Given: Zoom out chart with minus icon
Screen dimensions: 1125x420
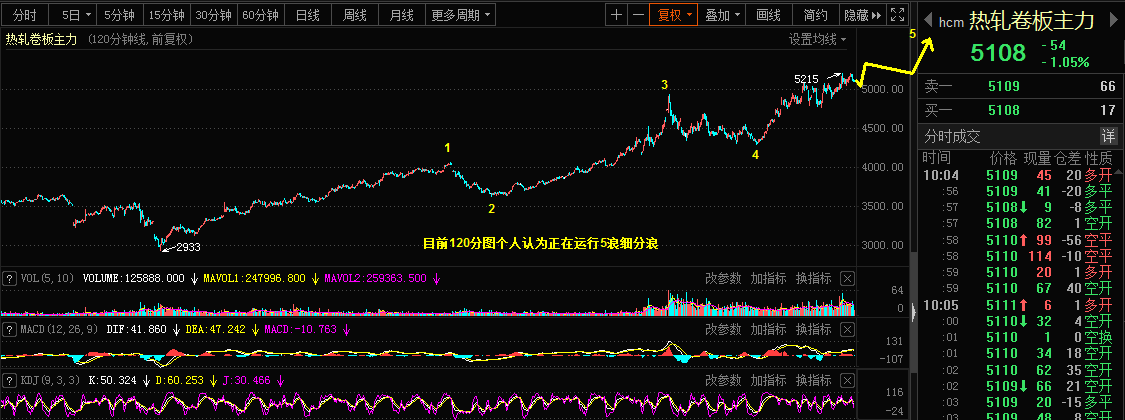Looking at the screenshot, I should coord(637,14).
